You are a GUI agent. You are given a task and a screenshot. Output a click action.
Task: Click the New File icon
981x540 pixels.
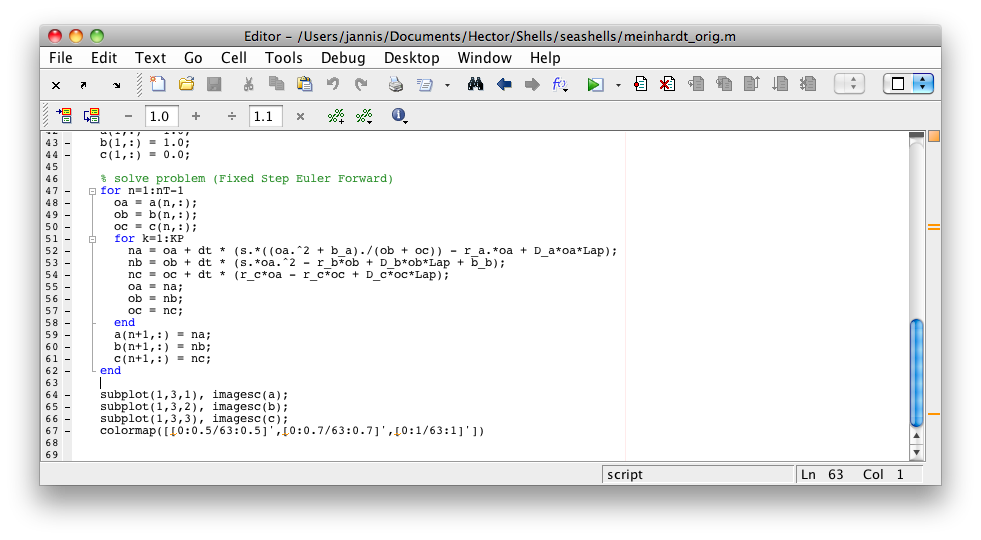(x=158, y=85)
